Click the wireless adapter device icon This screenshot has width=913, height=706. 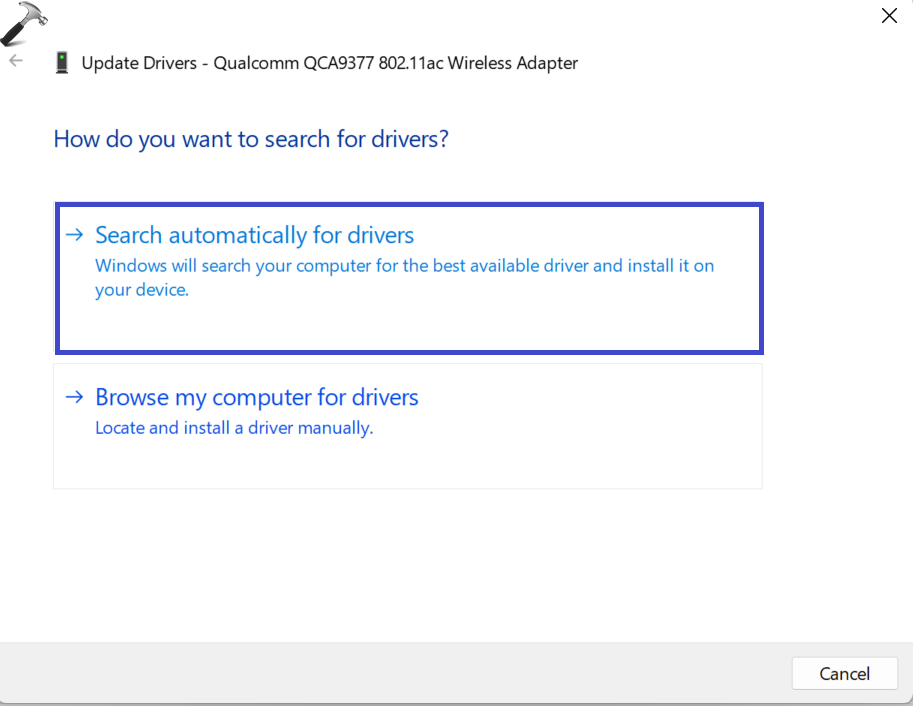62,63
